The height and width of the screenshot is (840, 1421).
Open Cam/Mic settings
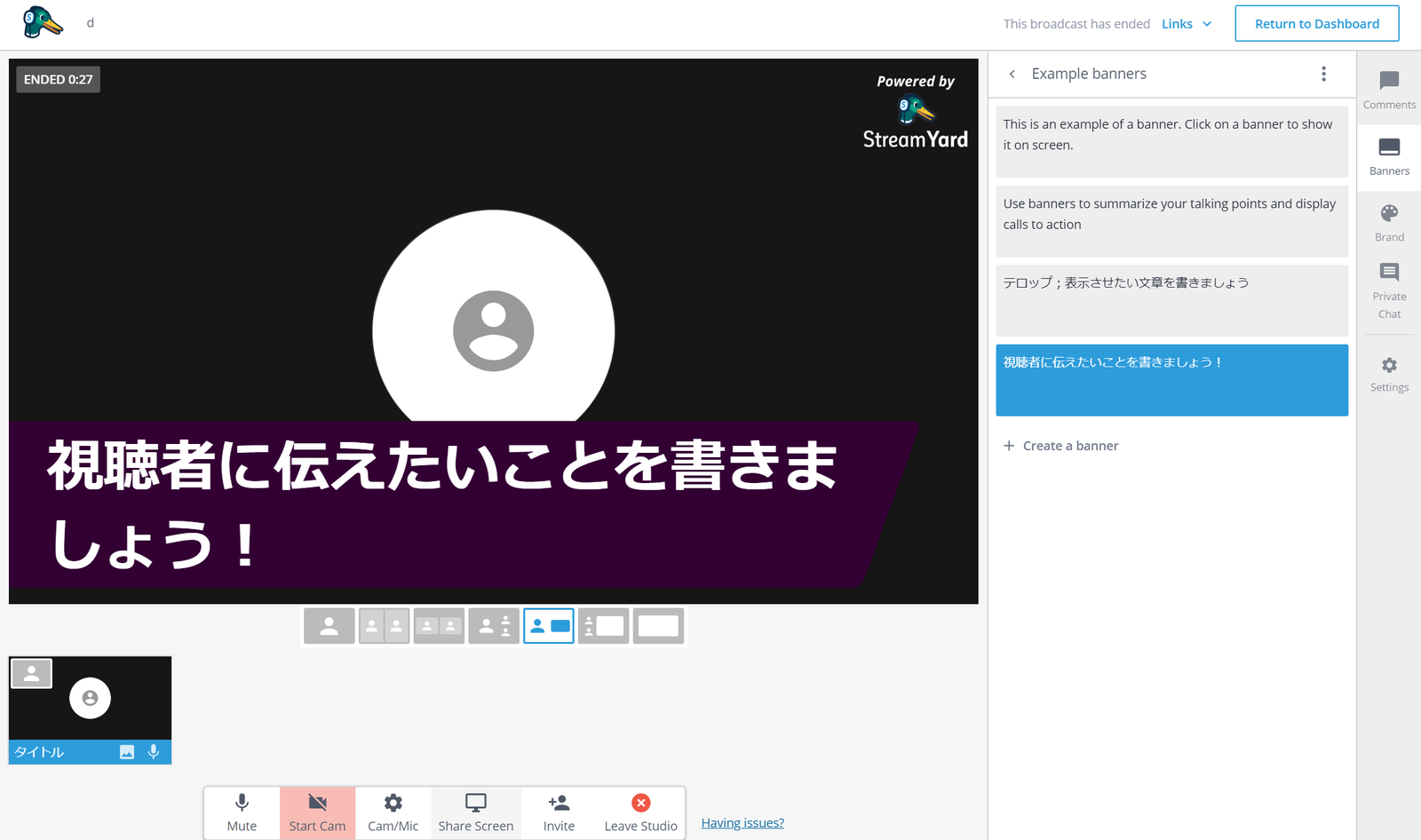pyautogui.click(x=393, y=812)
